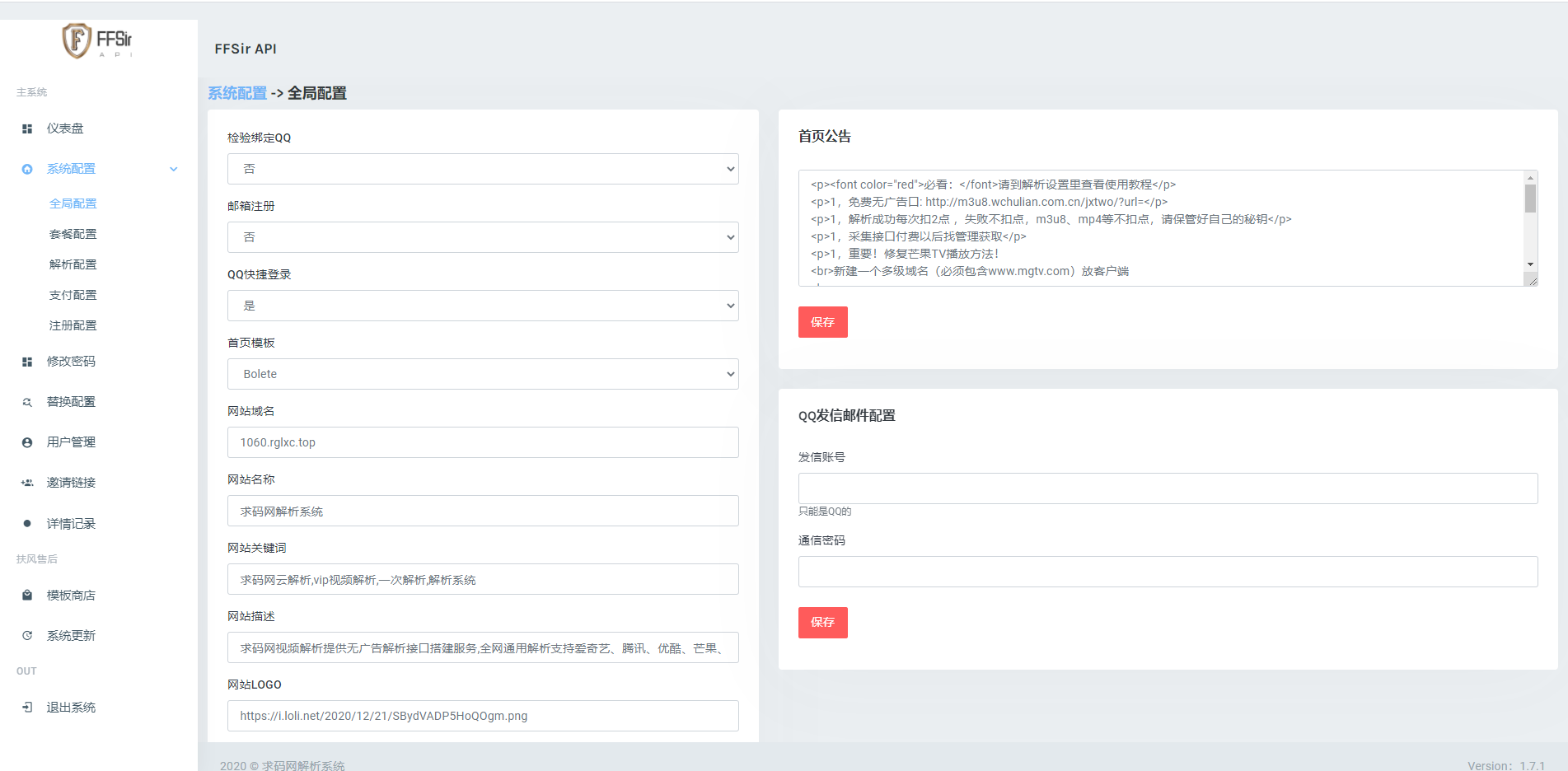Click the FFSir API logo
The width and height of the screenshot is (1568, 771).
(x=97, y=41)
